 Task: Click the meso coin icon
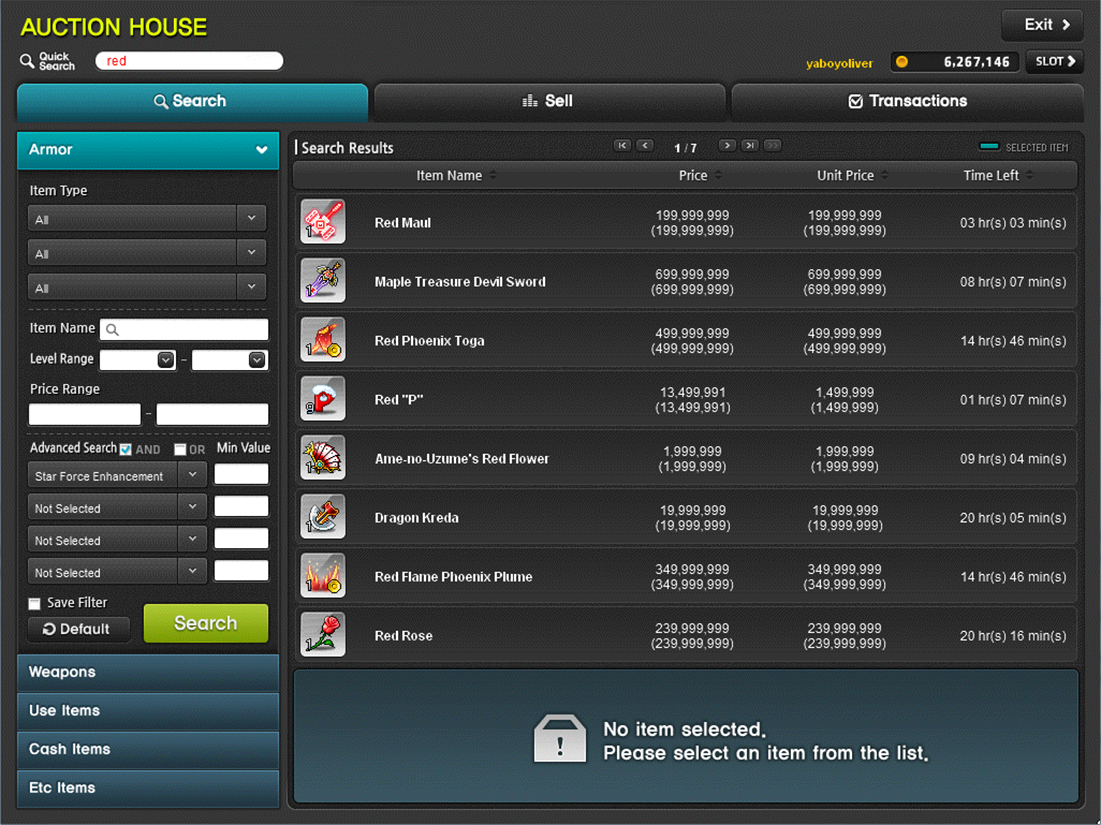(x=902, y=62)
